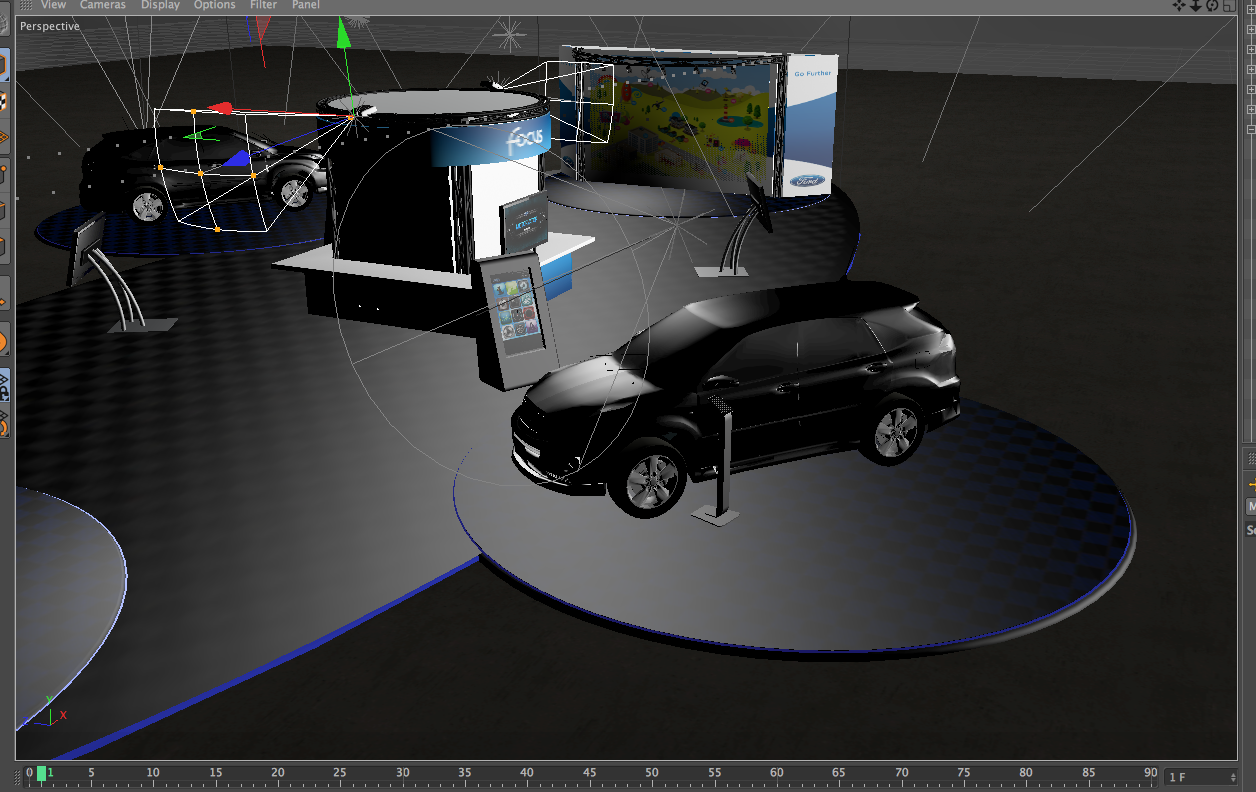Click the green Y-axis arrow handle
Viewport: 1256px width, 792px height.
point(344,36)
